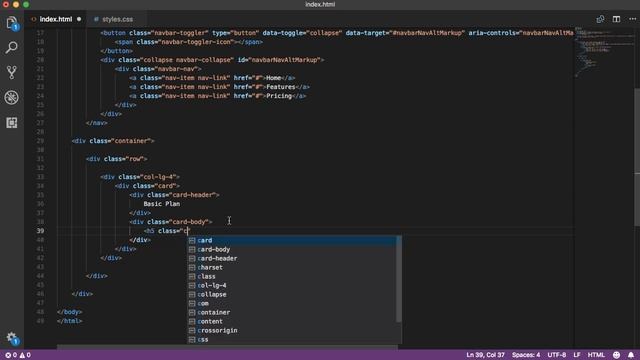Change language mode via 'HTML'
The height and width of the screenshot is (360, 640).
tap(596, 355)
